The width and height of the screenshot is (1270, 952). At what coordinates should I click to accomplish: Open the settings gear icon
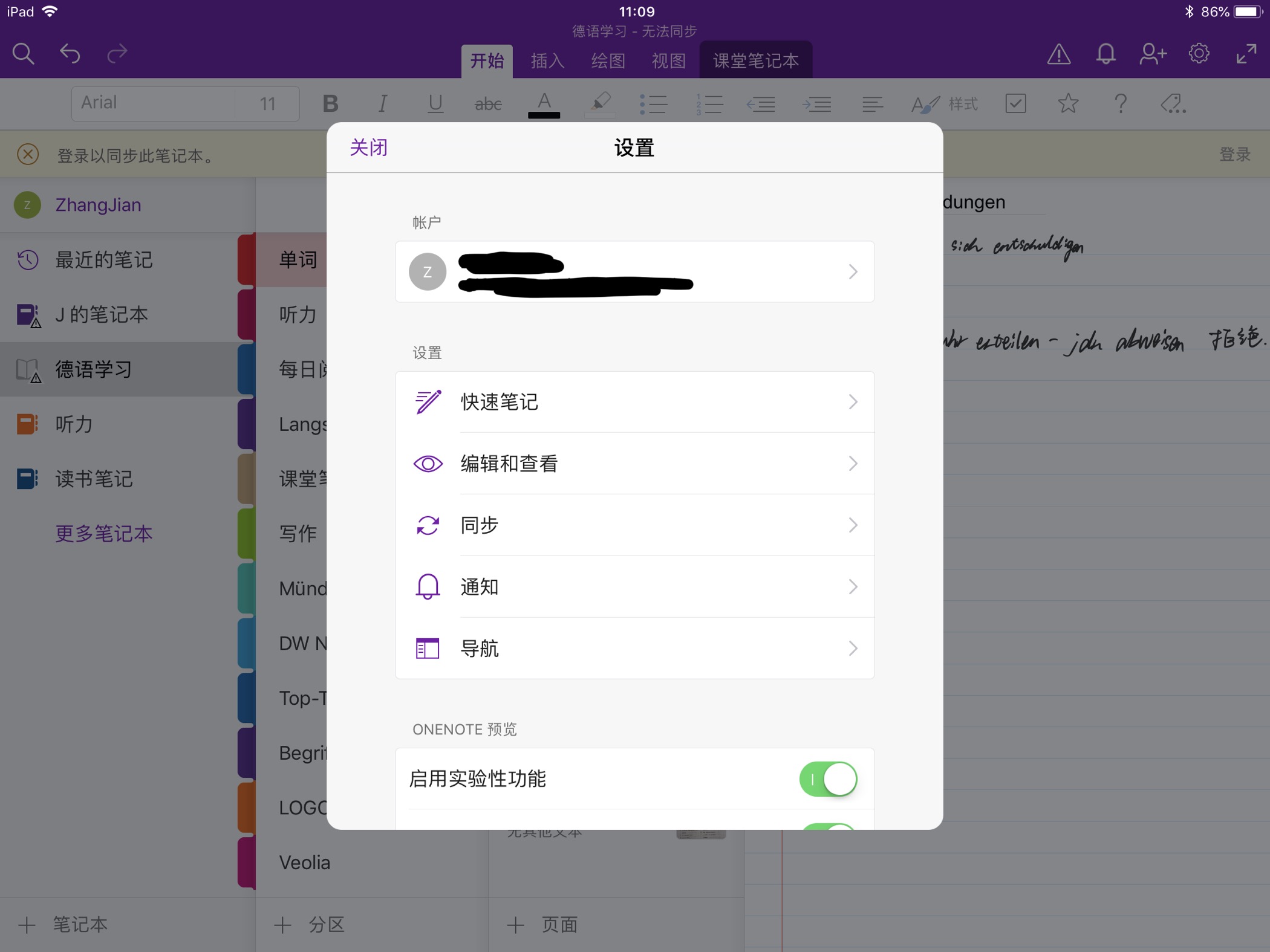[x=1199, y=54]
